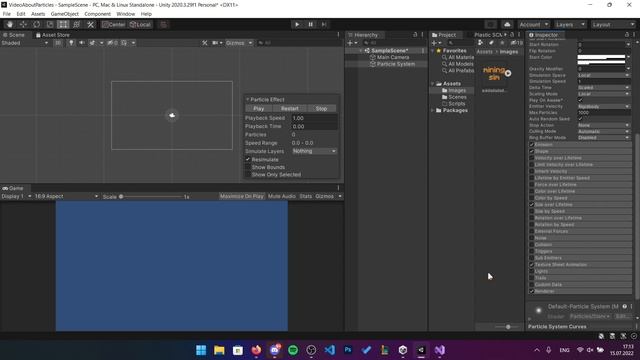
Task: Open the Assets menu
Action: (x=38, y=14)
